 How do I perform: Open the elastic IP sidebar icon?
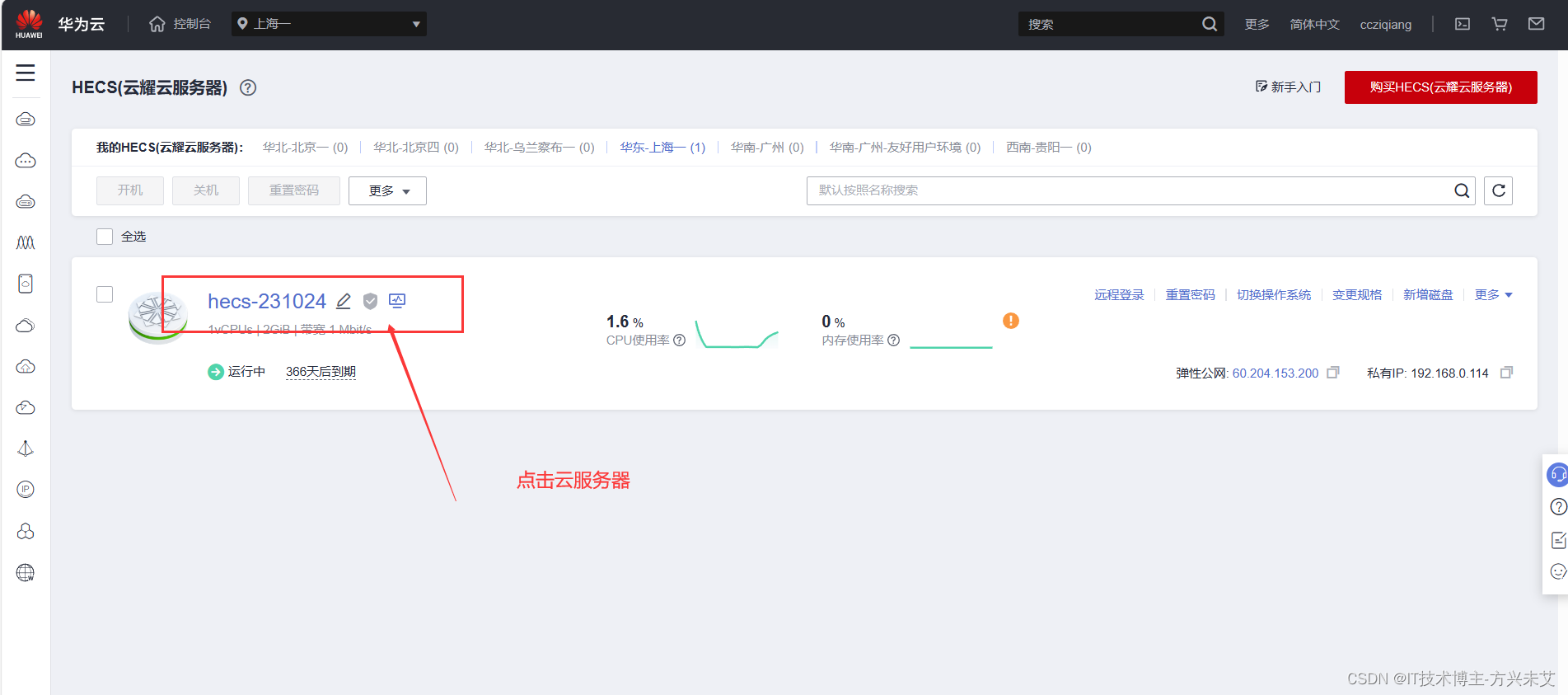pyautogui.click(x=26, y=490)
